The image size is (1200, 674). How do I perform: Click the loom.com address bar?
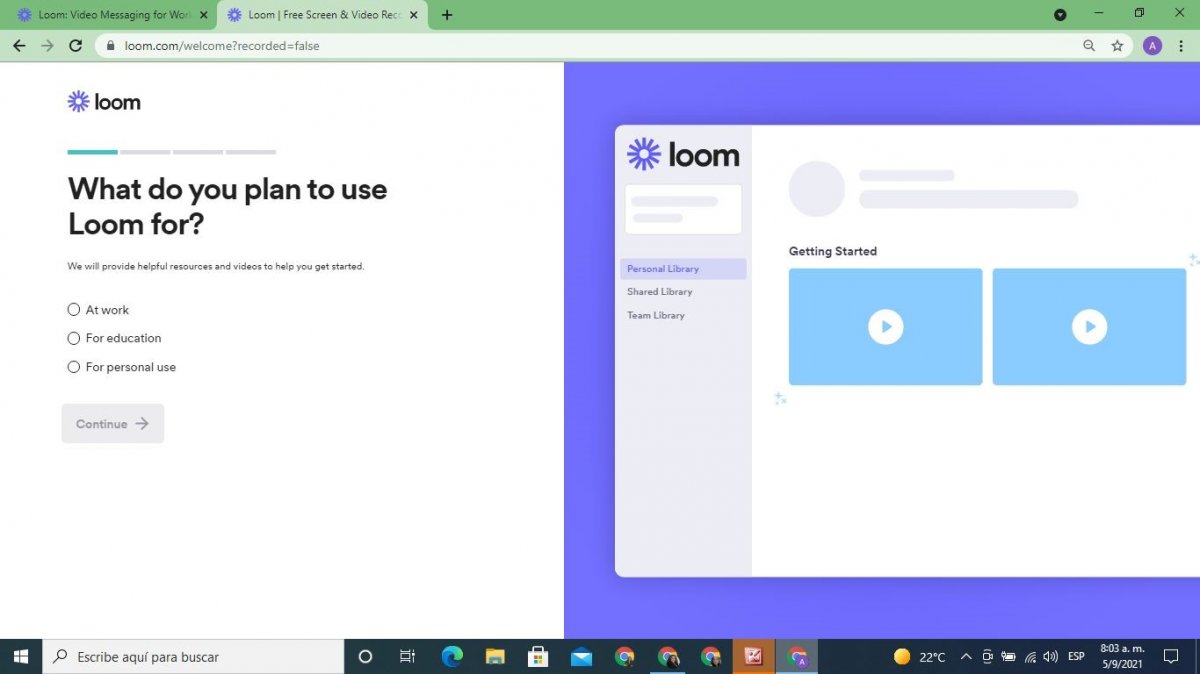(x=600, y=46)
